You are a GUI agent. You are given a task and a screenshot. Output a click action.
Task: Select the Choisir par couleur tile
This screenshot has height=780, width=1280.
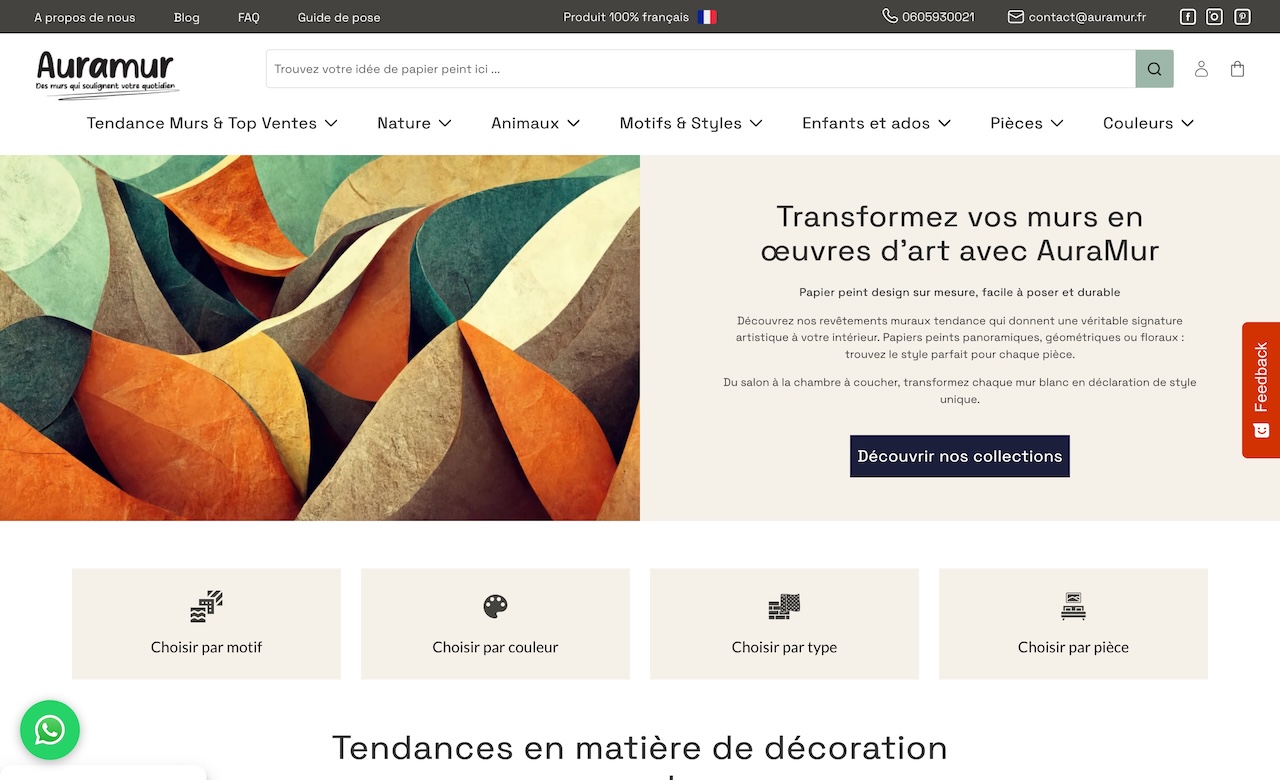click(x=495, y=624)
